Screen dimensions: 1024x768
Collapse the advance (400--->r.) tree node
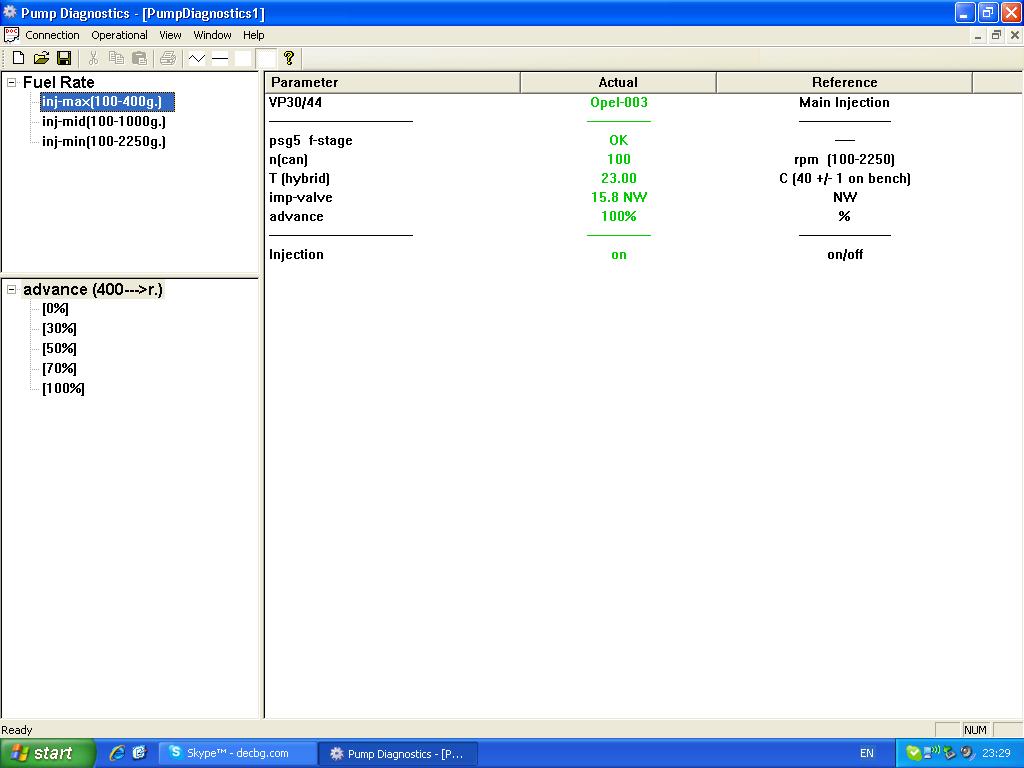12,290
